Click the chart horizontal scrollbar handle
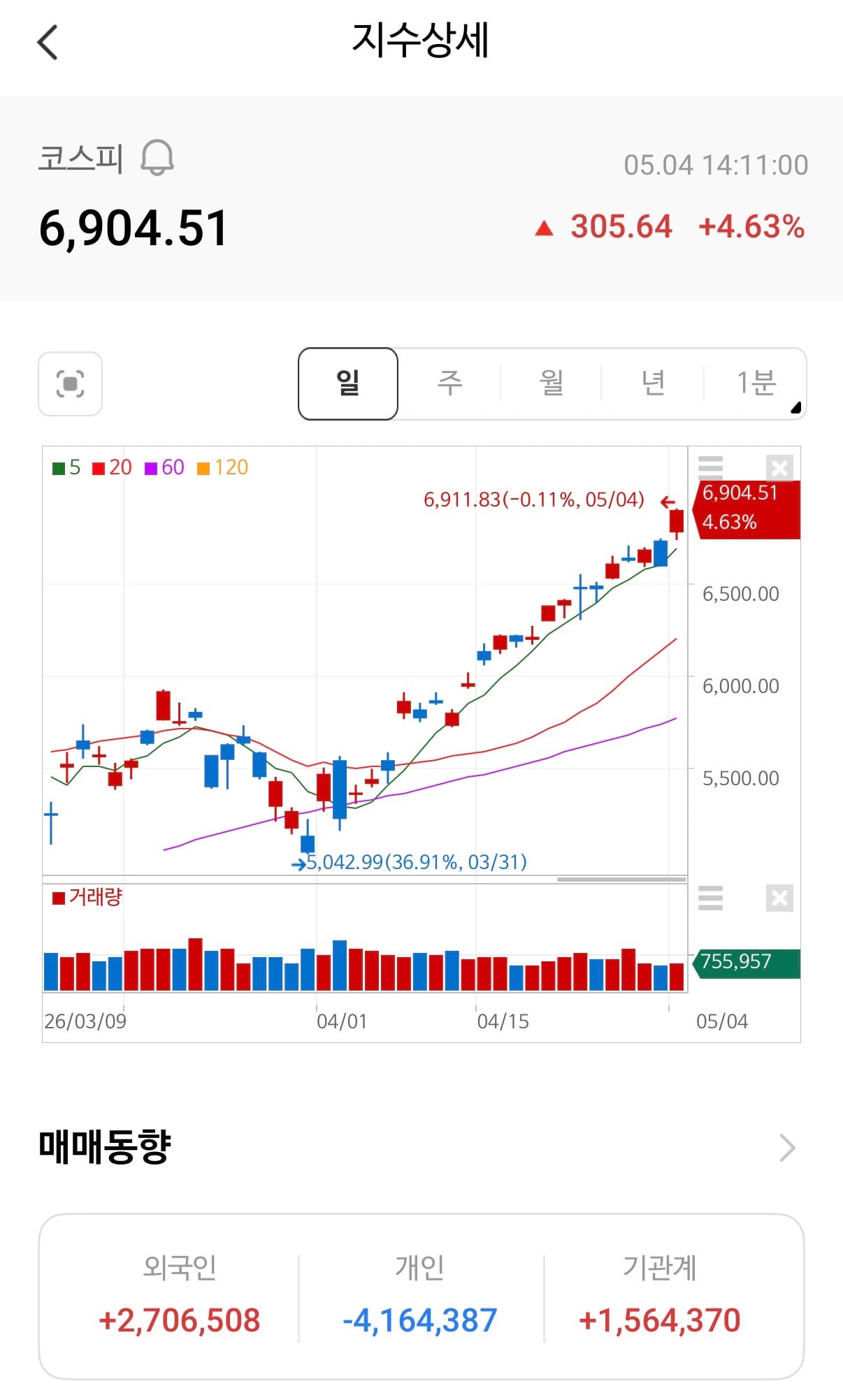 [x=621, y=880]
